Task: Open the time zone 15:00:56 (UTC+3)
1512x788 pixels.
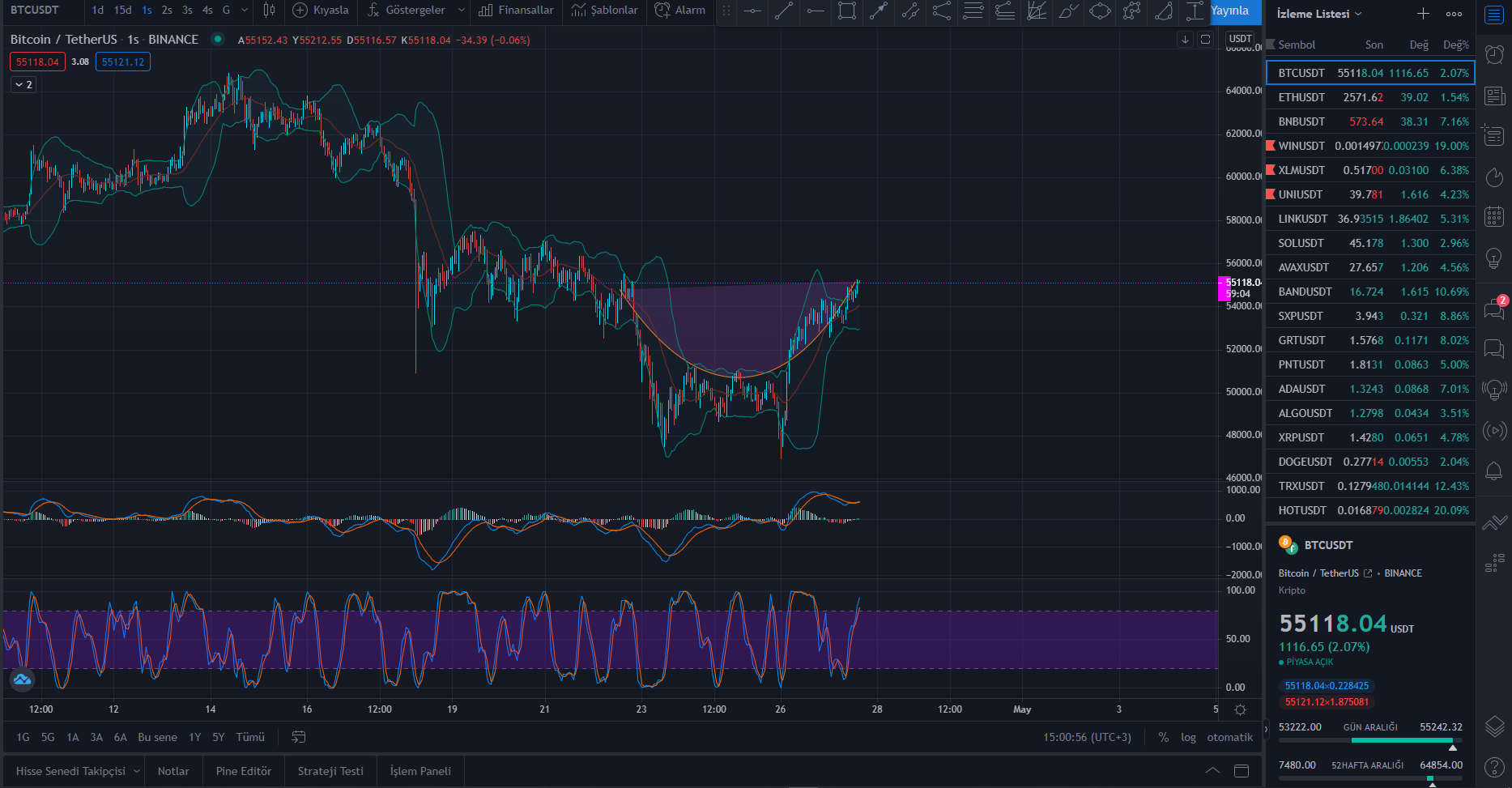Action: [1087, 737]
